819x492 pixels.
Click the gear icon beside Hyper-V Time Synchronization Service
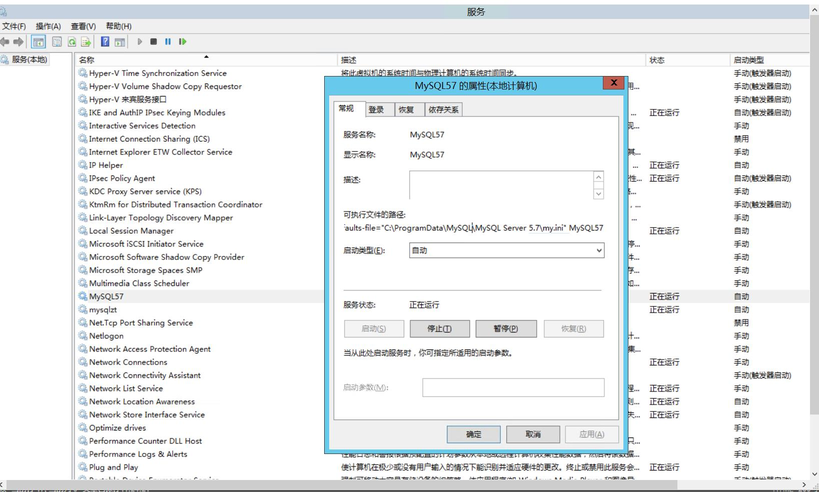pos(83,73)
